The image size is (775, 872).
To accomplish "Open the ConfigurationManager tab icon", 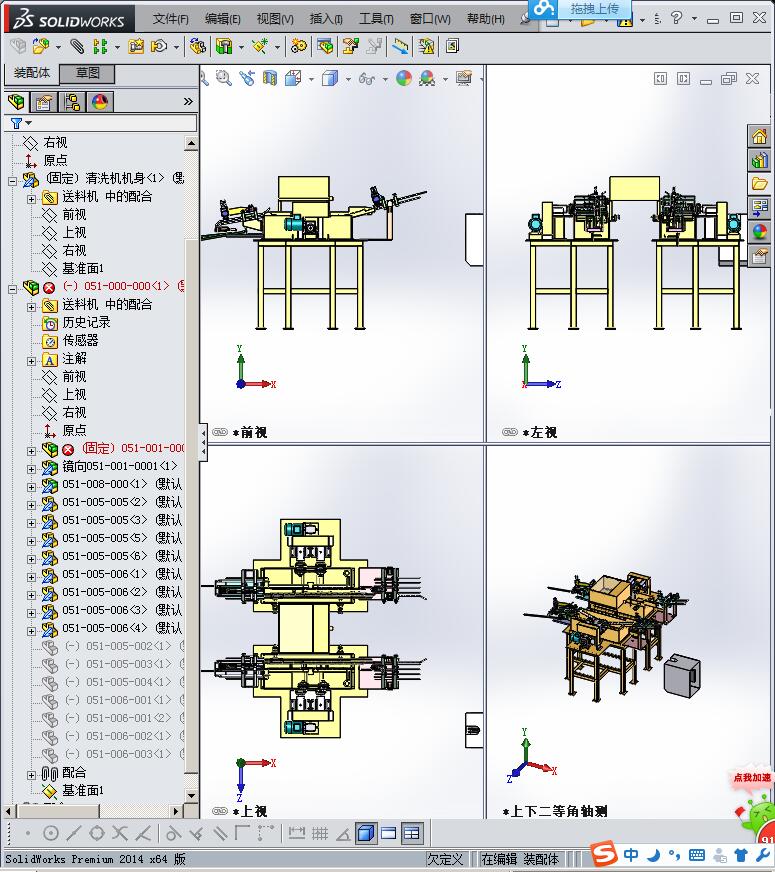I will [x=72, y=102].
